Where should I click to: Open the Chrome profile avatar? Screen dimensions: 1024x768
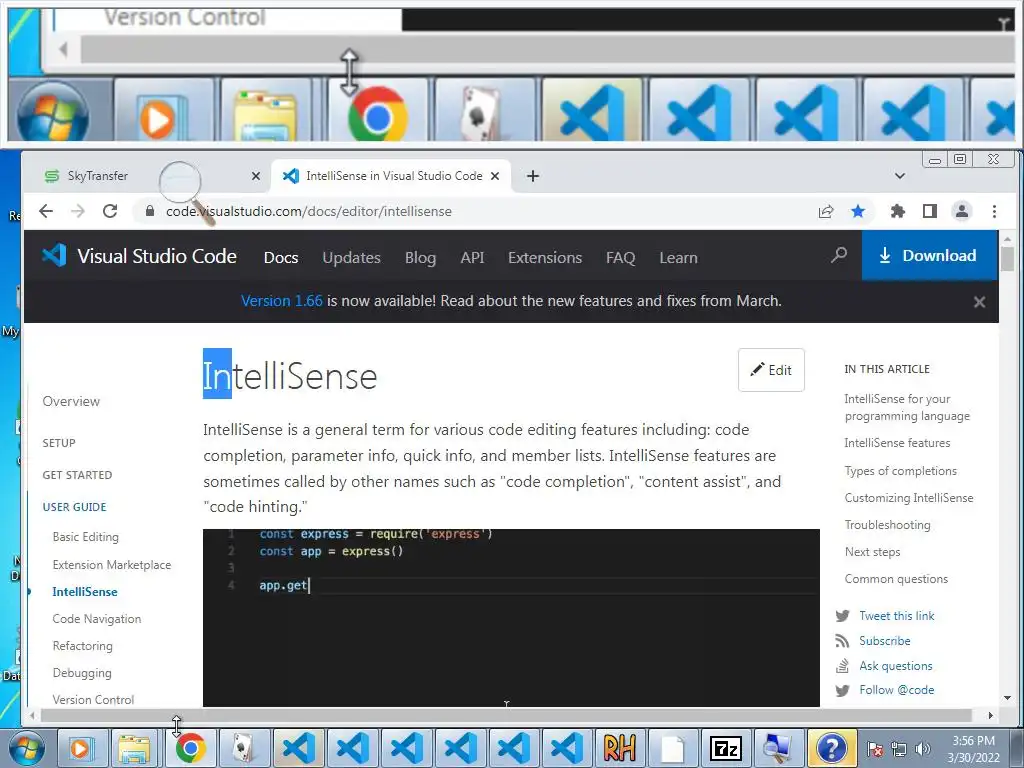click(x=962, y=211)
